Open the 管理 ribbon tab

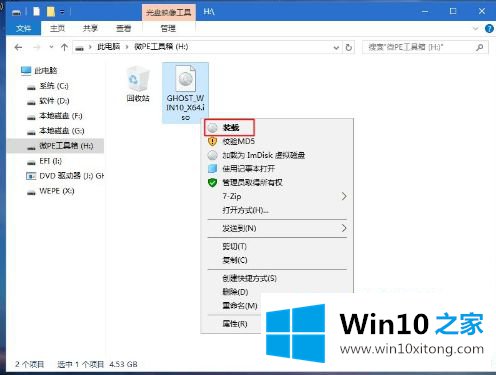coord(168,29)
